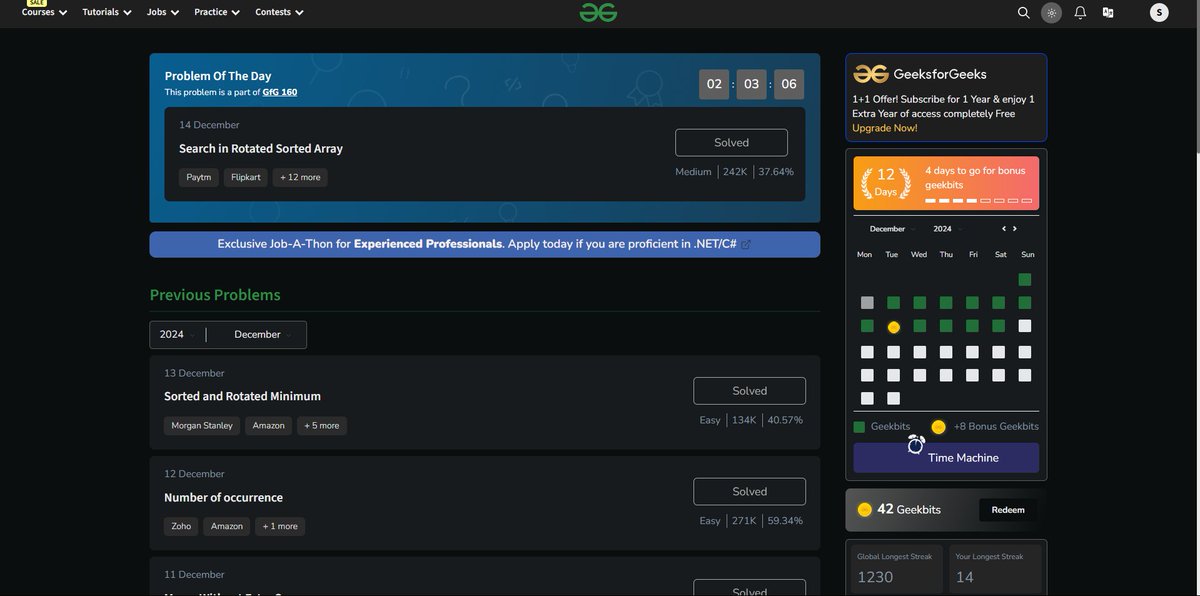Open Search in Rotated Sorted Array problem
1200x596 pixels.
261,148
